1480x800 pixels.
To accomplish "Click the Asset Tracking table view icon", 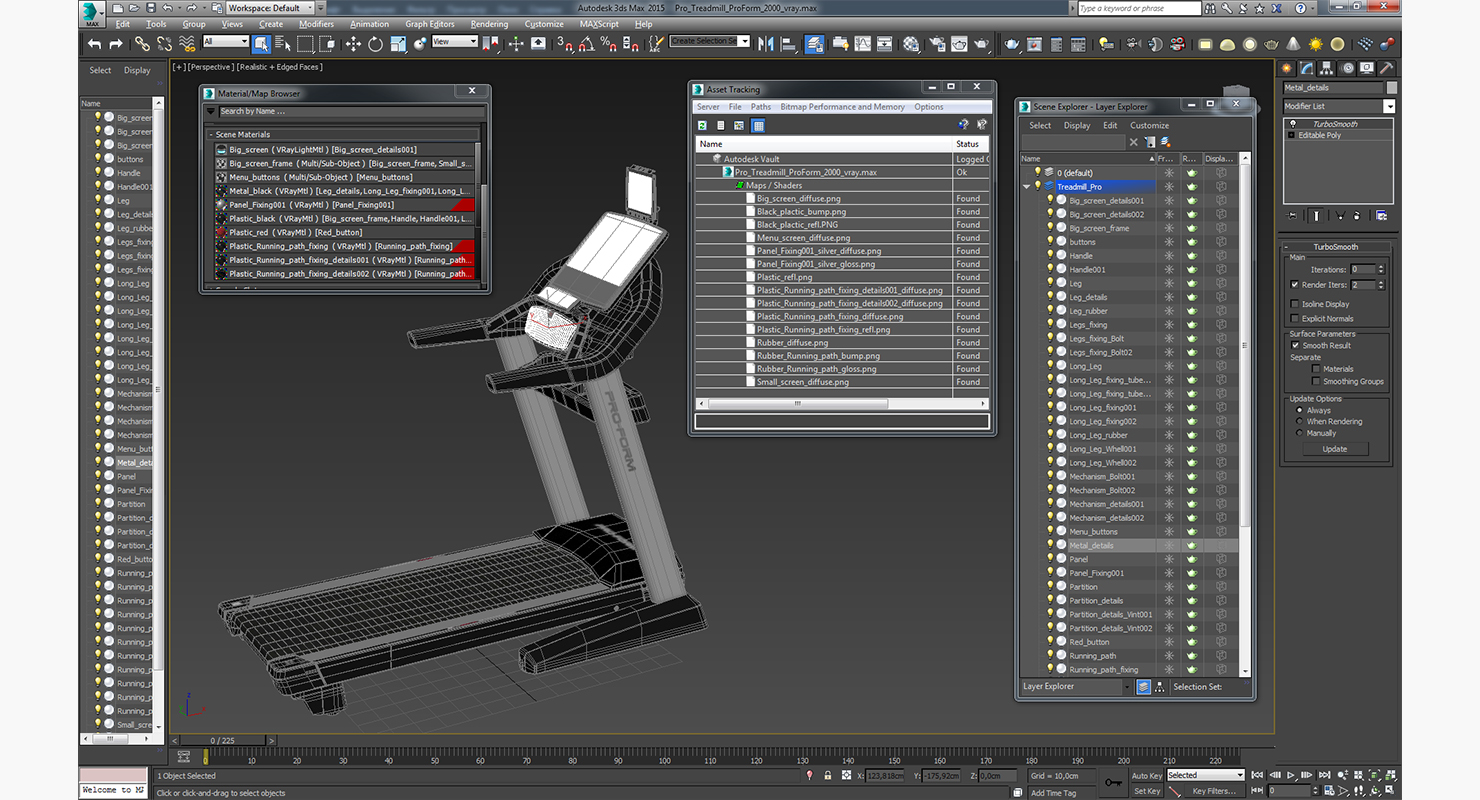I will coord(758,125).
